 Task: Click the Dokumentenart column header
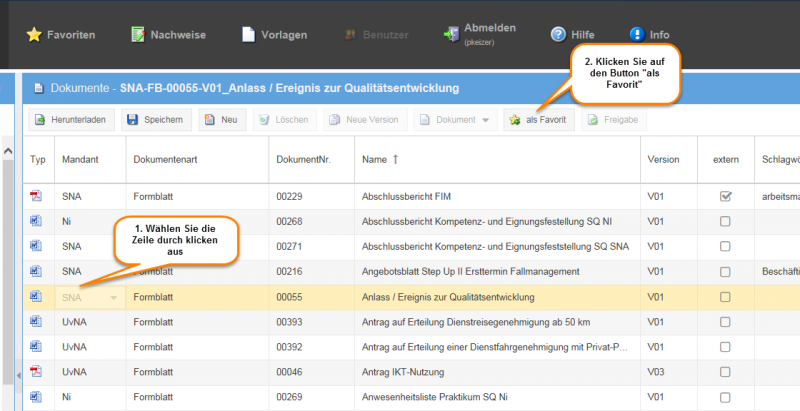[165, 160]
